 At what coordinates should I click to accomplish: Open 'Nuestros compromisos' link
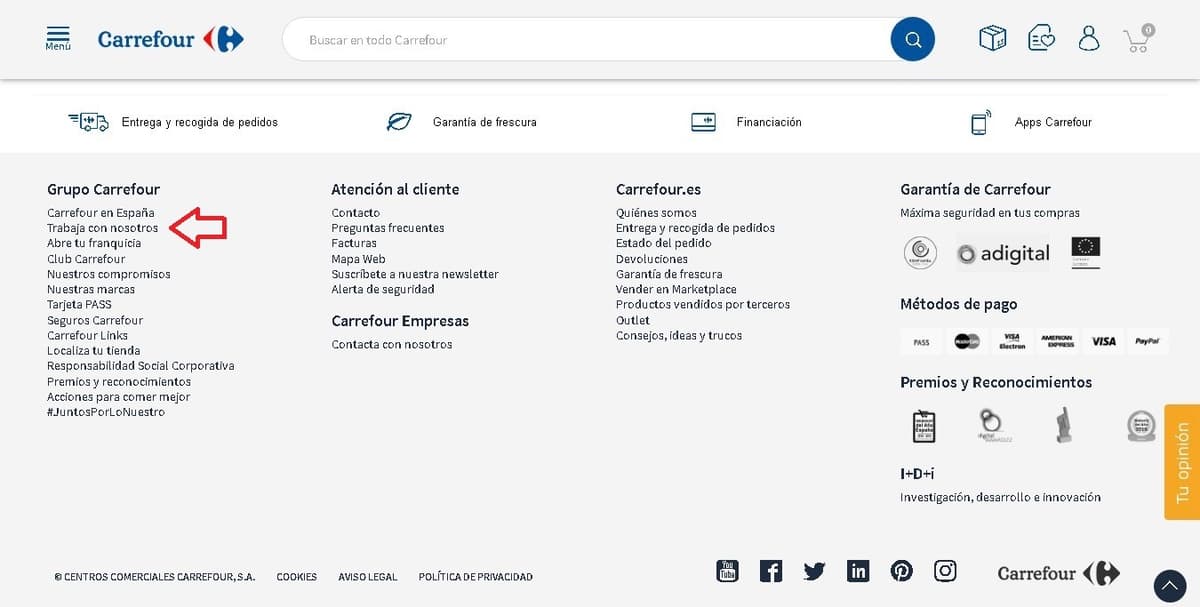109,274
